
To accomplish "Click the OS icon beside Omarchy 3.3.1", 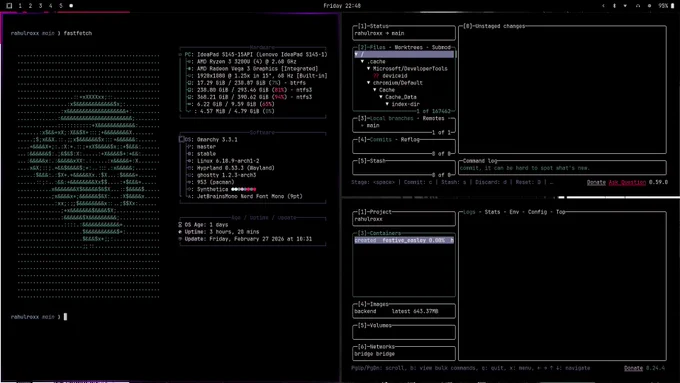I will pos(182,140).
